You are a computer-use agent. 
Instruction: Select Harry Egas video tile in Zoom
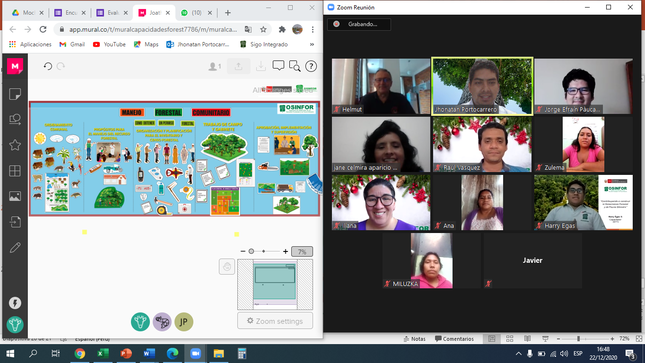coord(583,202)
